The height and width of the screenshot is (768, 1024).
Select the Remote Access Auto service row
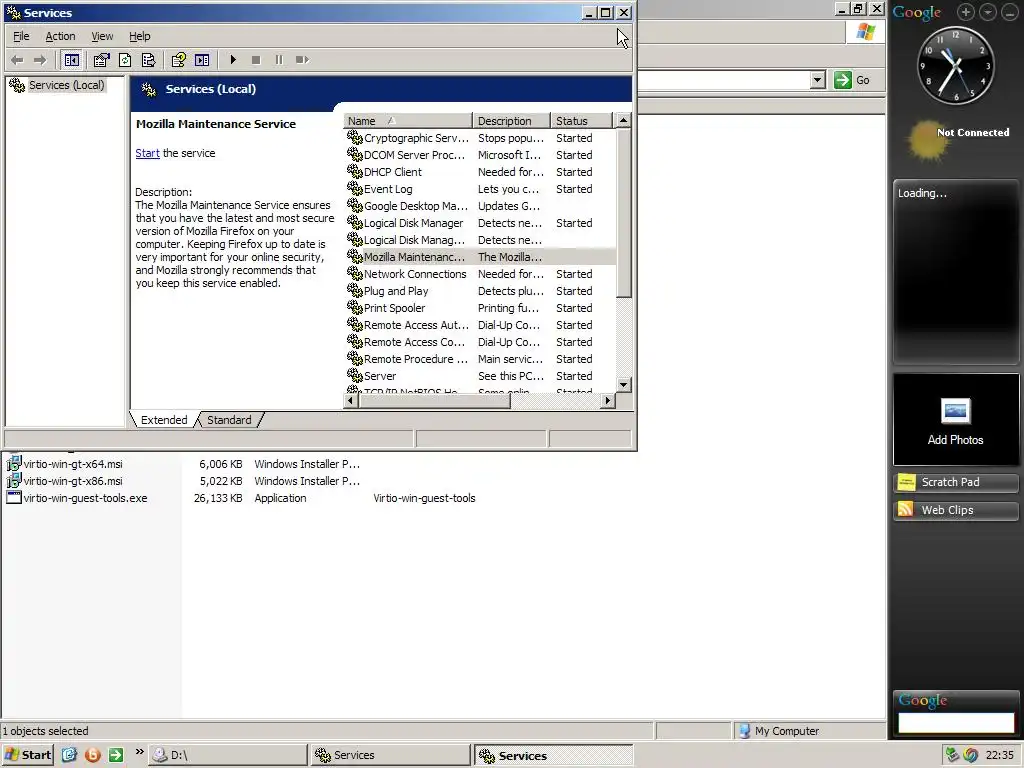(x=480, y=325)
